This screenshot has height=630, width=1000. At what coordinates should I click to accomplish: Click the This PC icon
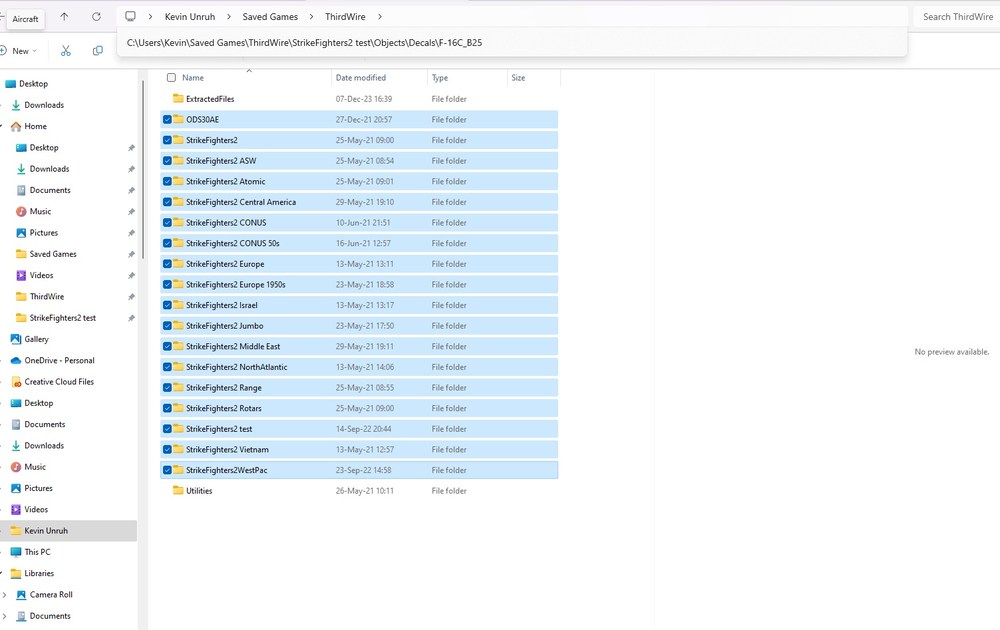coord(16,552)
